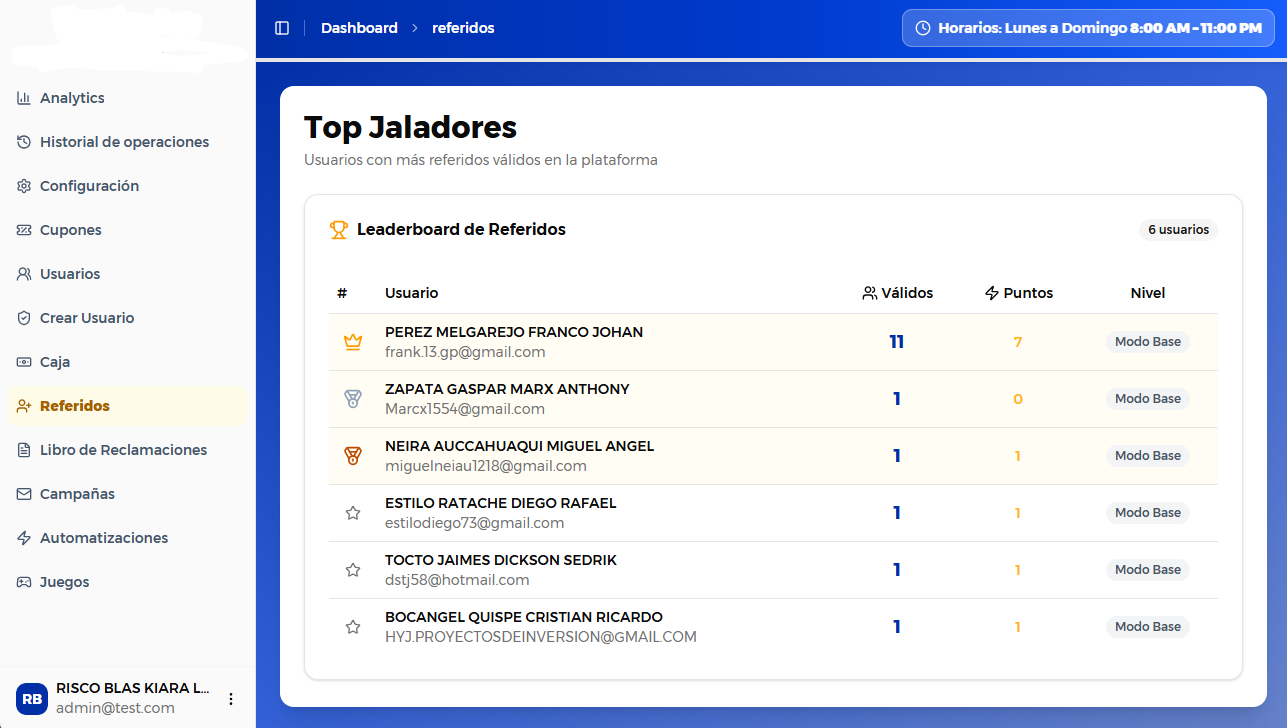Click the Caja cash icon
Viewport: 1287px width, 728px height.
(x=24, y=362)
